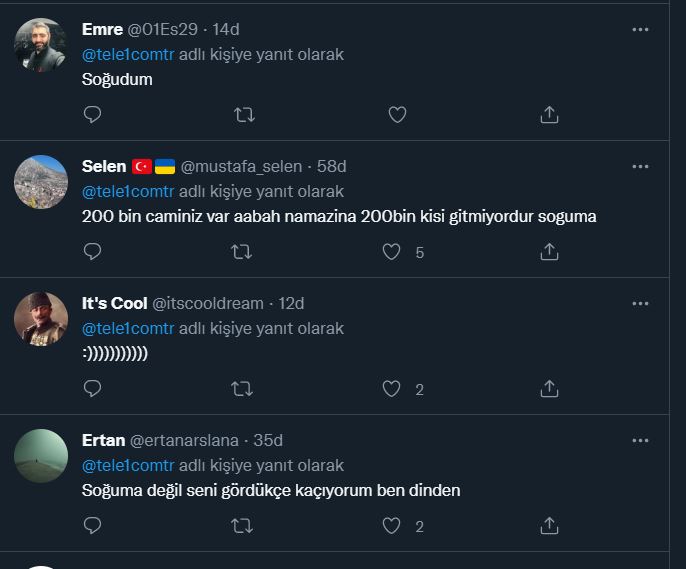Open more options menu on Selen's tweet
686x569 pixels.
641,166
